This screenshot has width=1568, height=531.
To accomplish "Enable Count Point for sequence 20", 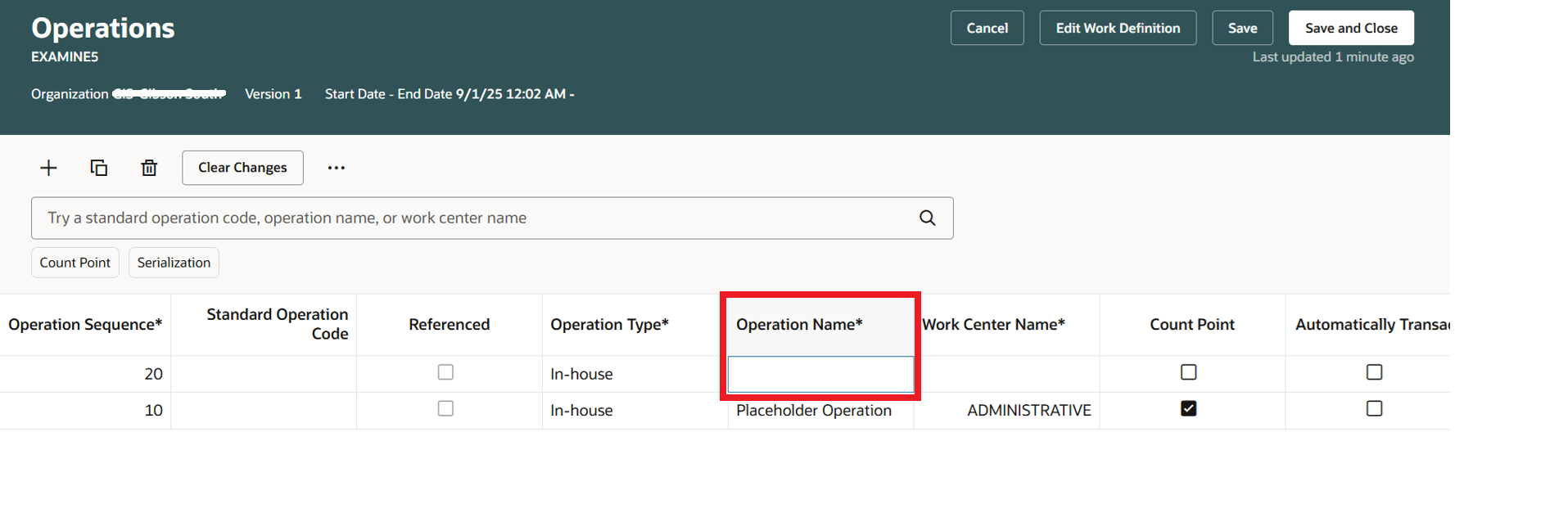I will (1189, 372).
